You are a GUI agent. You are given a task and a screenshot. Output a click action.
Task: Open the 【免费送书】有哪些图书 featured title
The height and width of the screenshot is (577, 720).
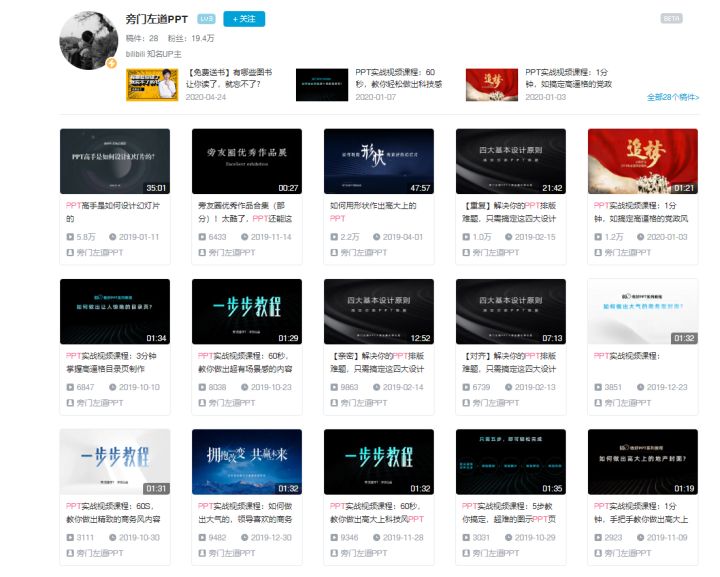229,78
